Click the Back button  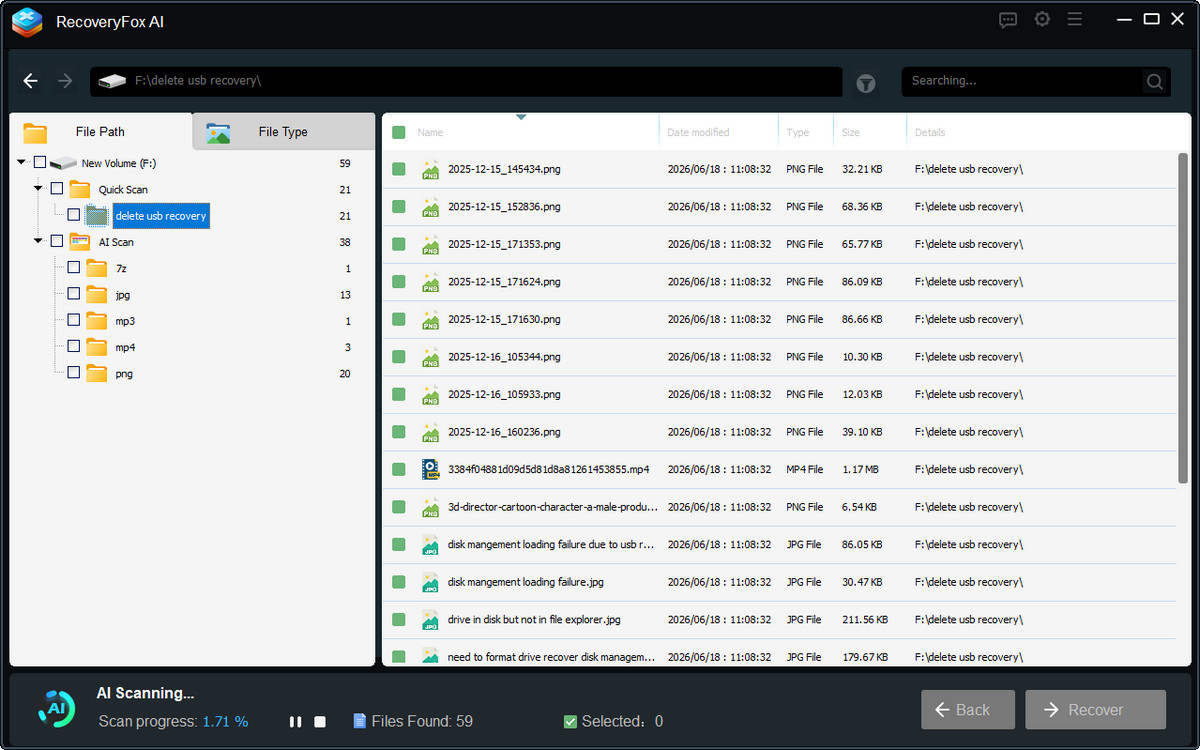(968, 710)
